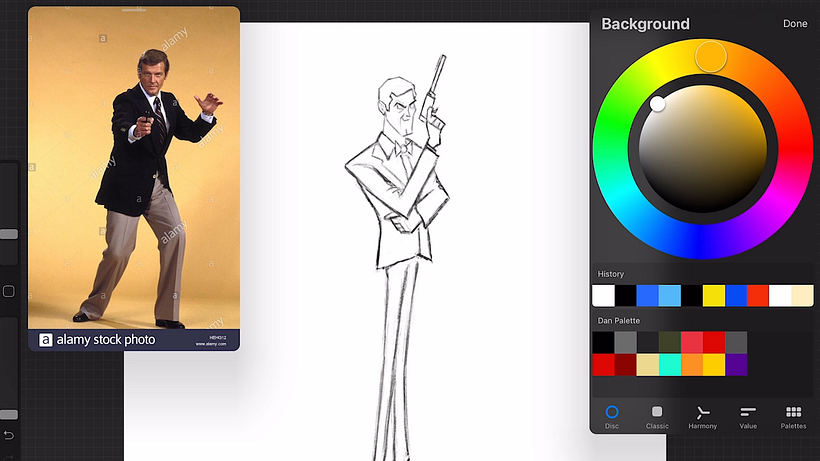The image size is (820, 461).
Task: Switch to the Disc color tab
Action: 612,417
